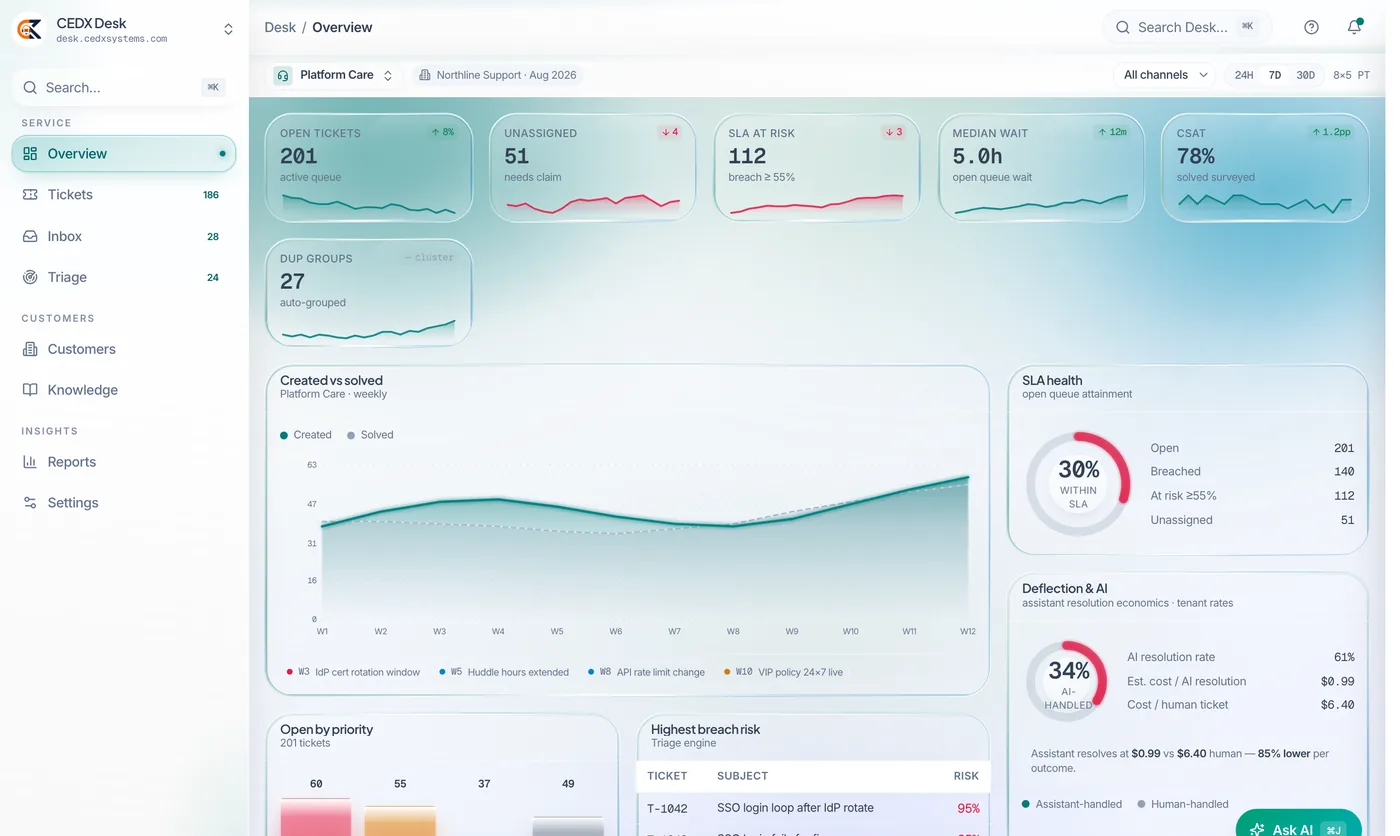1400x836 pixels.
Task: Open the Inbox tray icon
Action: 30,236
